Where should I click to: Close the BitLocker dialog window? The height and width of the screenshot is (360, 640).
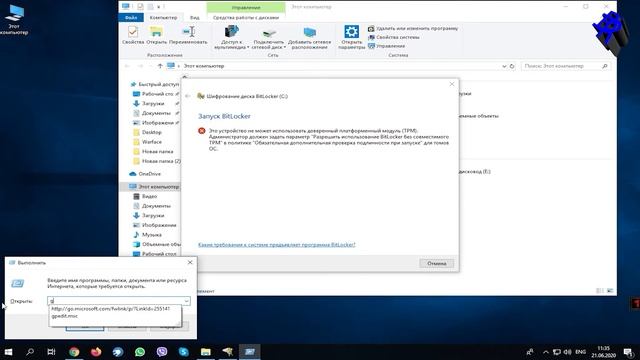pyautogui.click(x=452, y=84)
